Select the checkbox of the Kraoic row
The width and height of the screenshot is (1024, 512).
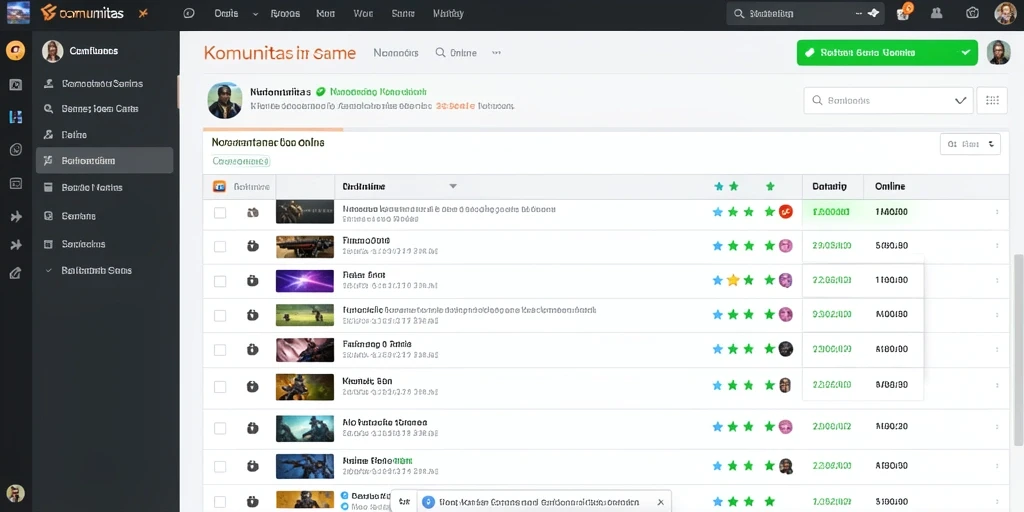coord(220,387)
